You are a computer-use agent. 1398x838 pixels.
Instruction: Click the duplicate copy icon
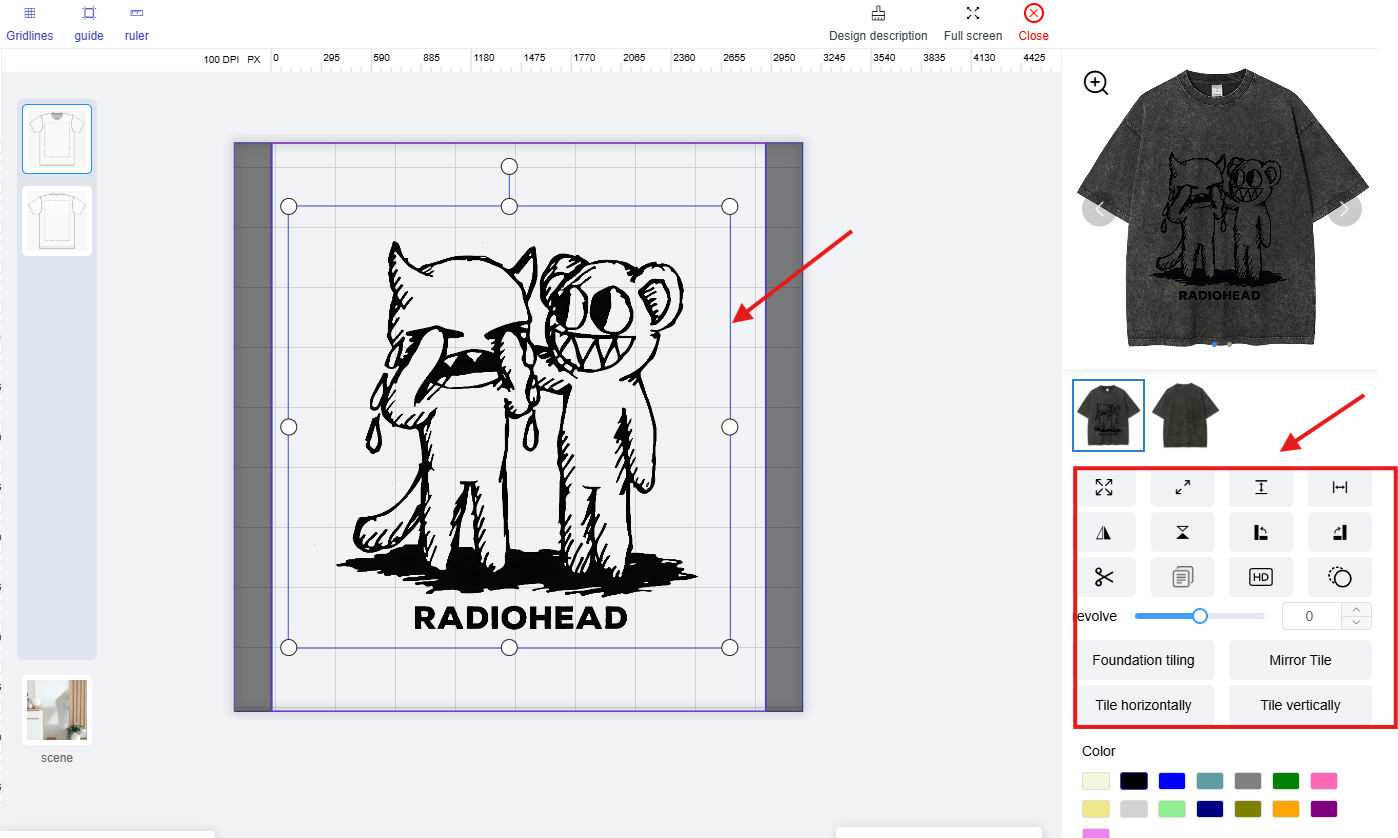(1183, 577)
